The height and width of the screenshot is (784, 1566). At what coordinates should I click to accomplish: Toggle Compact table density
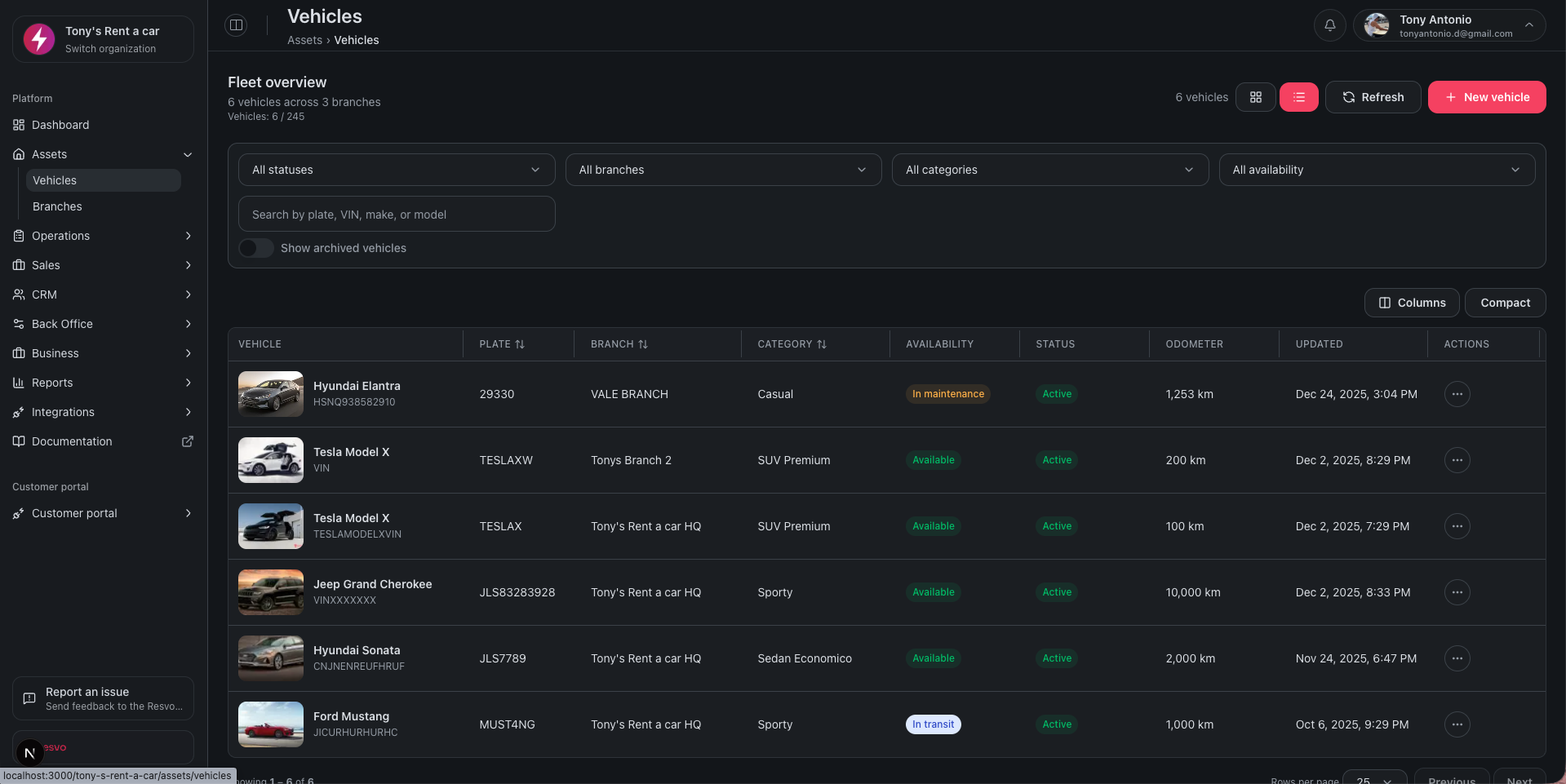click(1505, 303)
